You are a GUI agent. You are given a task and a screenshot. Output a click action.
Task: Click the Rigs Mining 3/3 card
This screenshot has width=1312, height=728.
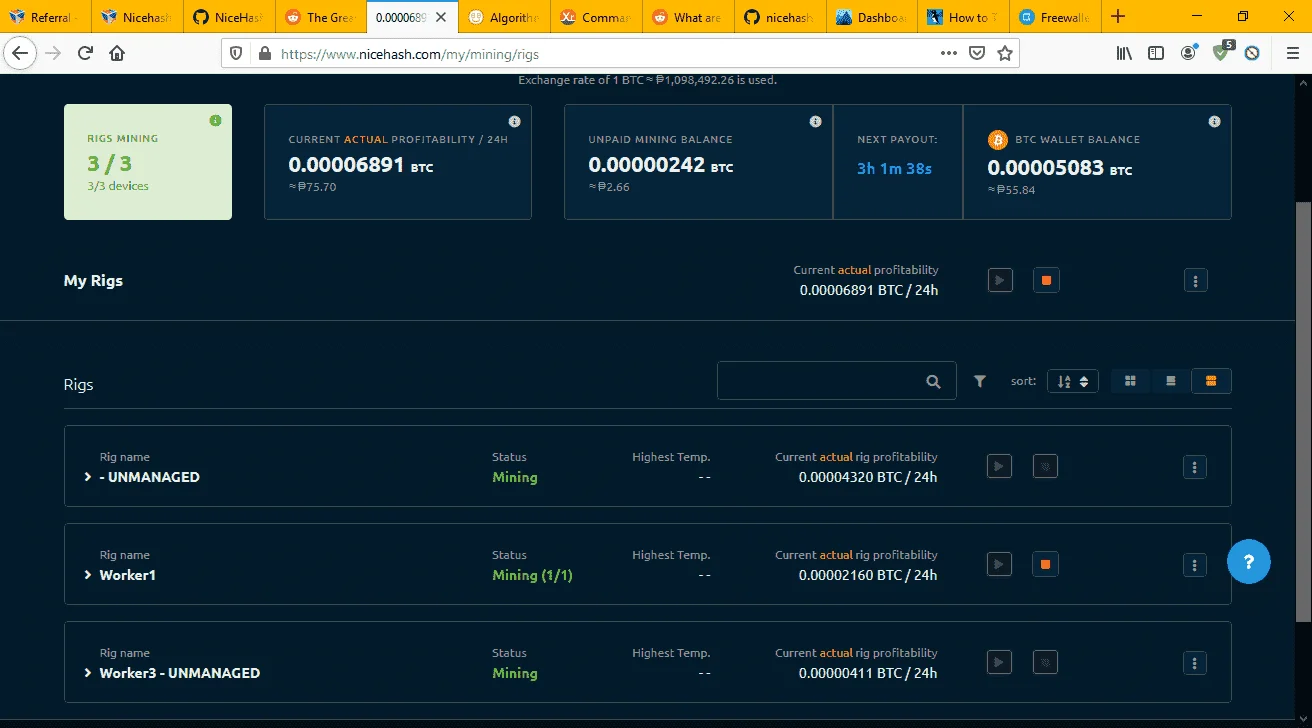(148, 162)
